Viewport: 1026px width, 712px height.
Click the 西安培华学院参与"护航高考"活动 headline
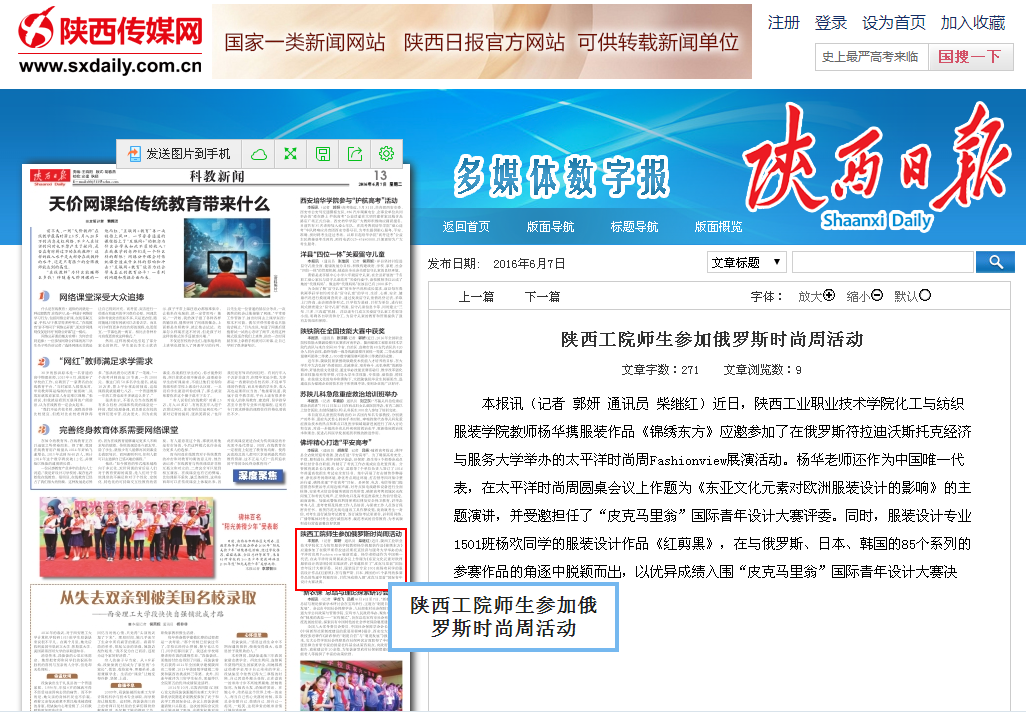pyautogui.click(x=349, y=200)
